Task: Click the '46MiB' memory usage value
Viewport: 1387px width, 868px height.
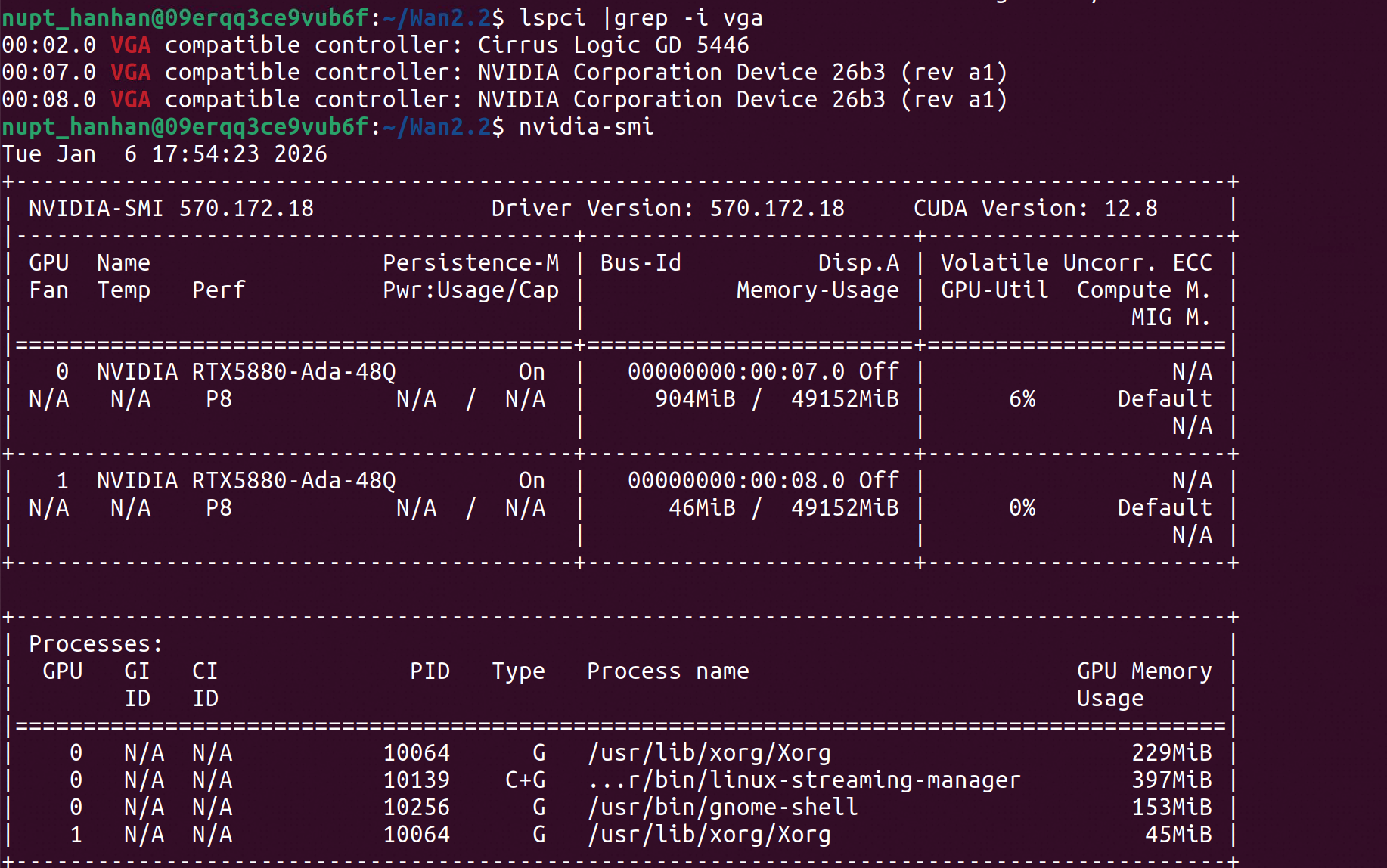Action: click(x=702, y=507)
